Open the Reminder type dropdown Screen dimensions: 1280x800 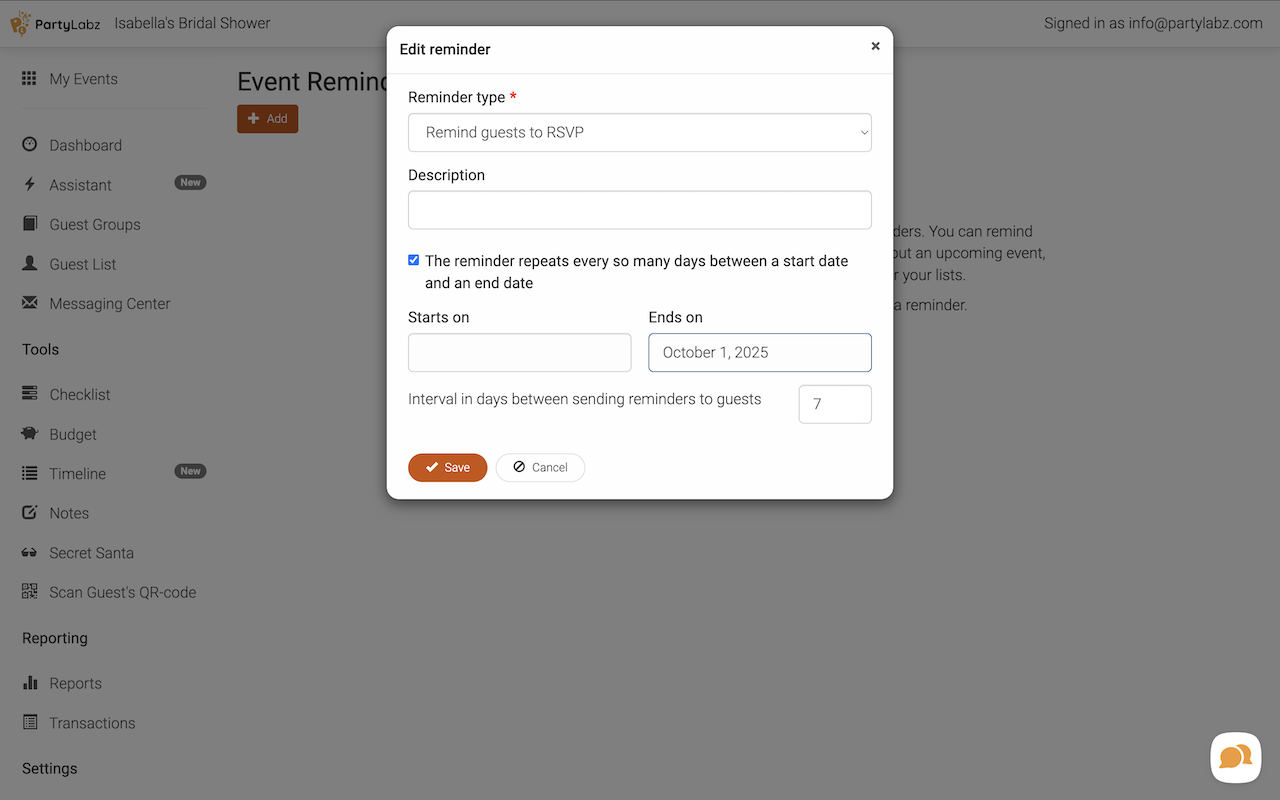(x=639, y=132)
